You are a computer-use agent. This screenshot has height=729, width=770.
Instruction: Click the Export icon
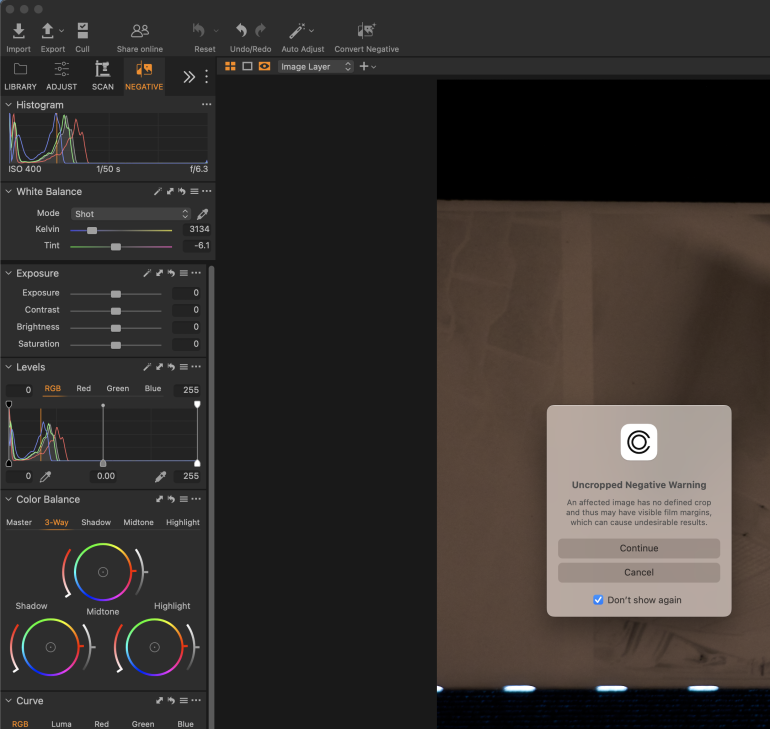pos(47,31)
